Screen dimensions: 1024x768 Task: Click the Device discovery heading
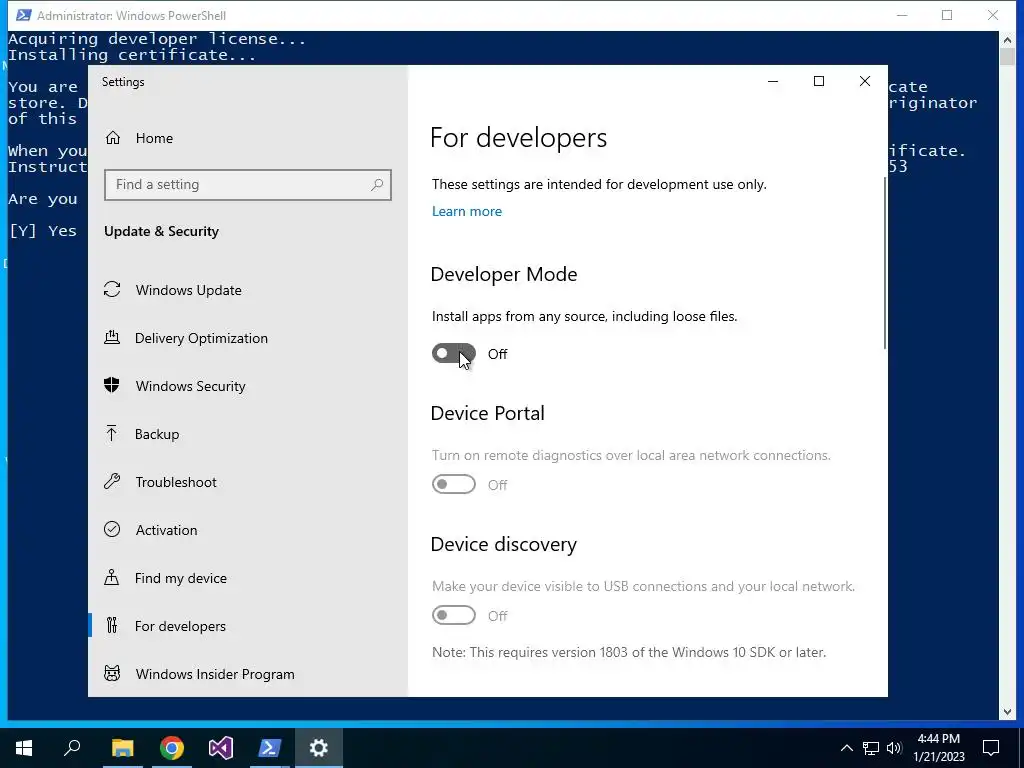click(504, 544)
